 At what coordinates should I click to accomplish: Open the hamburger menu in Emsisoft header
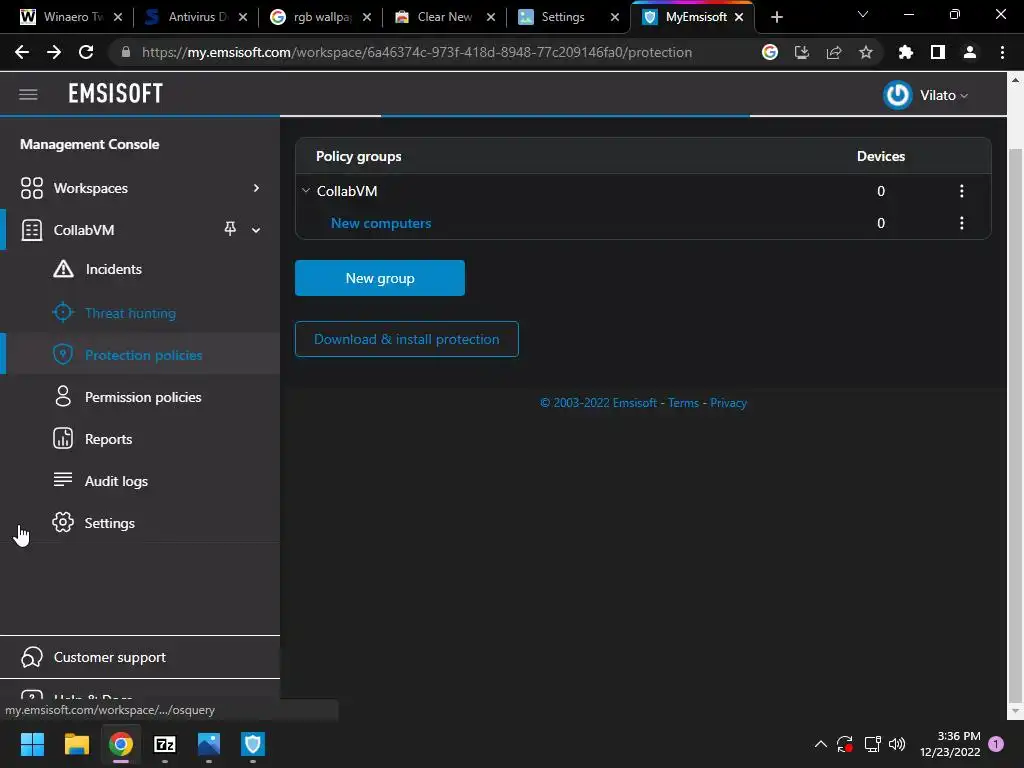tap(28, 95)
